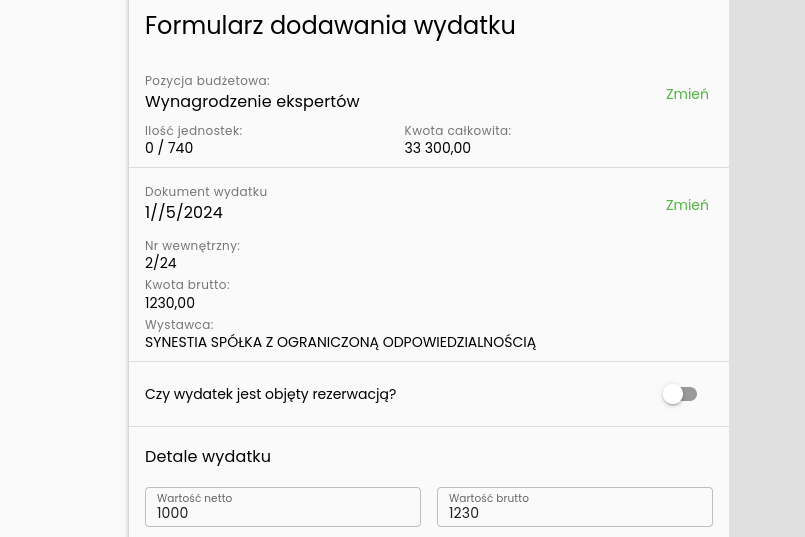Focus the Wartość netto input field
The width and height of the screenshot is (805, 537).
click(283, 512)
